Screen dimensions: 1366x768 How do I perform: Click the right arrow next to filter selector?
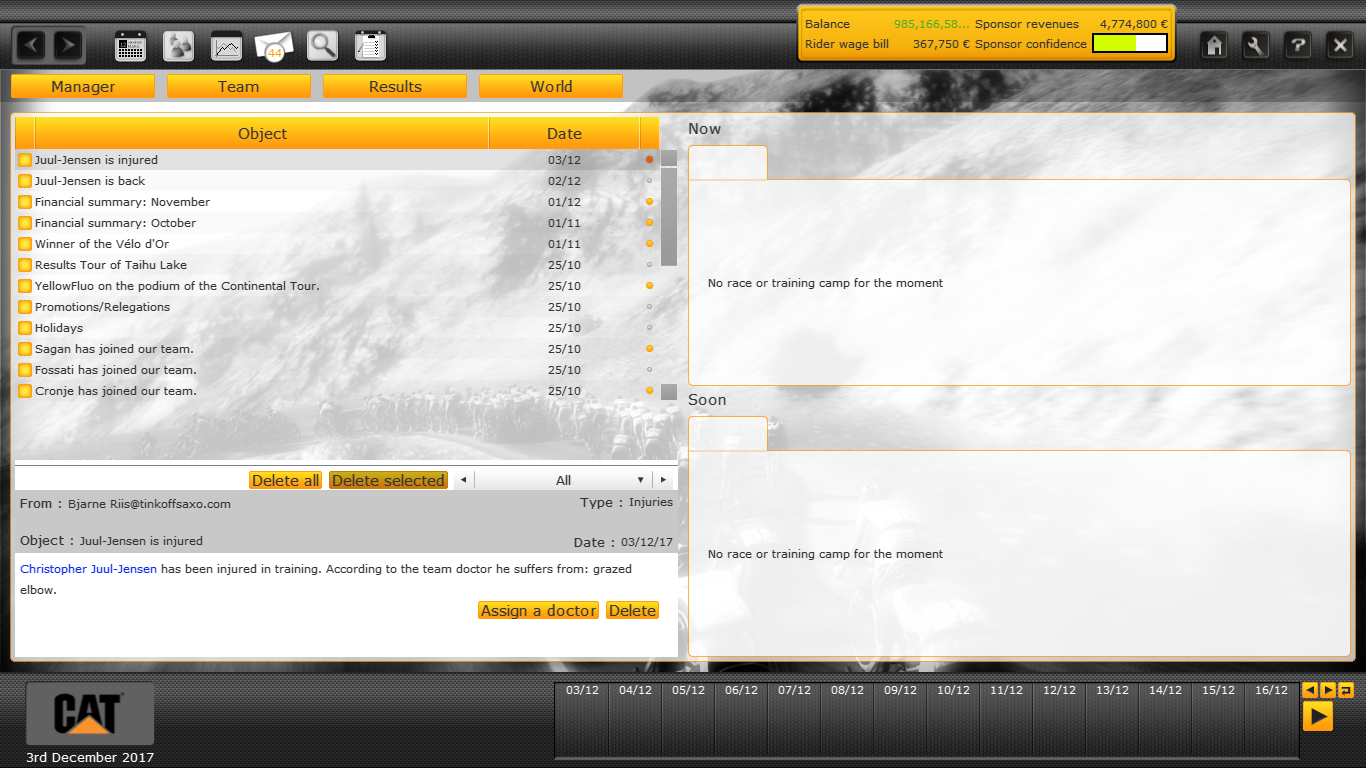(663, 480)
